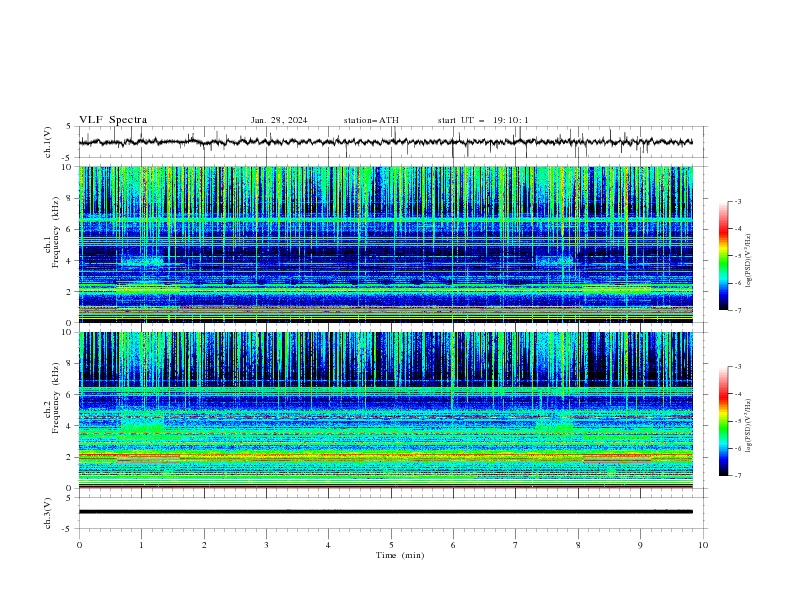Click time axis tick label "9"
This screenshot has height=612, width=792.
[x=640, y=545]
